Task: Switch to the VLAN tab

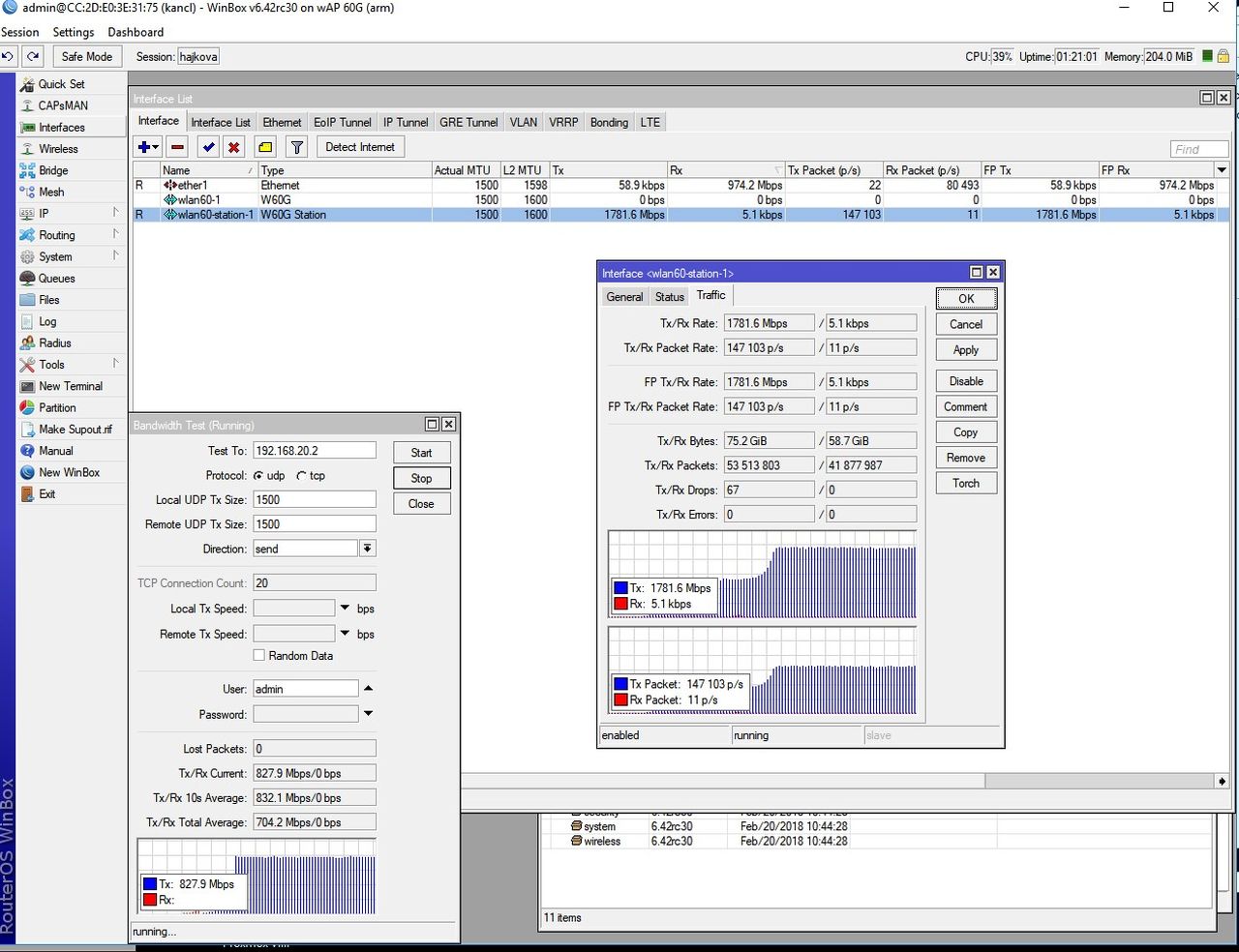Action: 524,122
